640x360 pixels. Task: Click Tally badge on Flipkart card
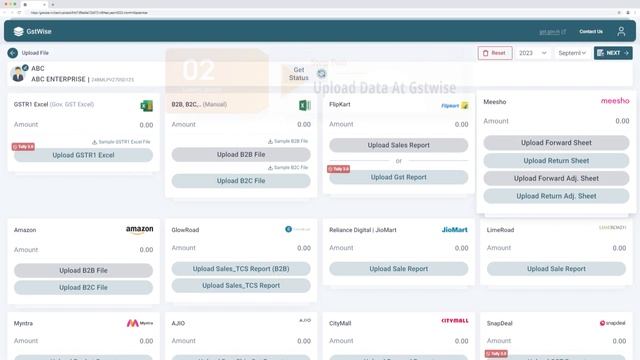coord(338,169)
